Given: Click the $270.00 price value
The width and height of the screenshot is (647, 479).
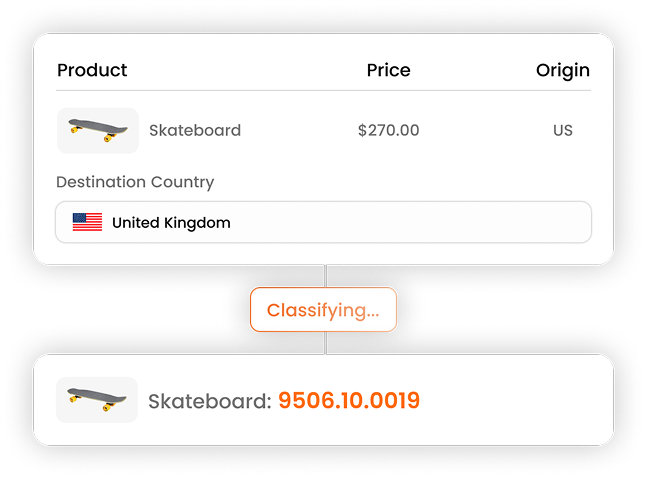Looking at the screenshot, I should point(388,130).
